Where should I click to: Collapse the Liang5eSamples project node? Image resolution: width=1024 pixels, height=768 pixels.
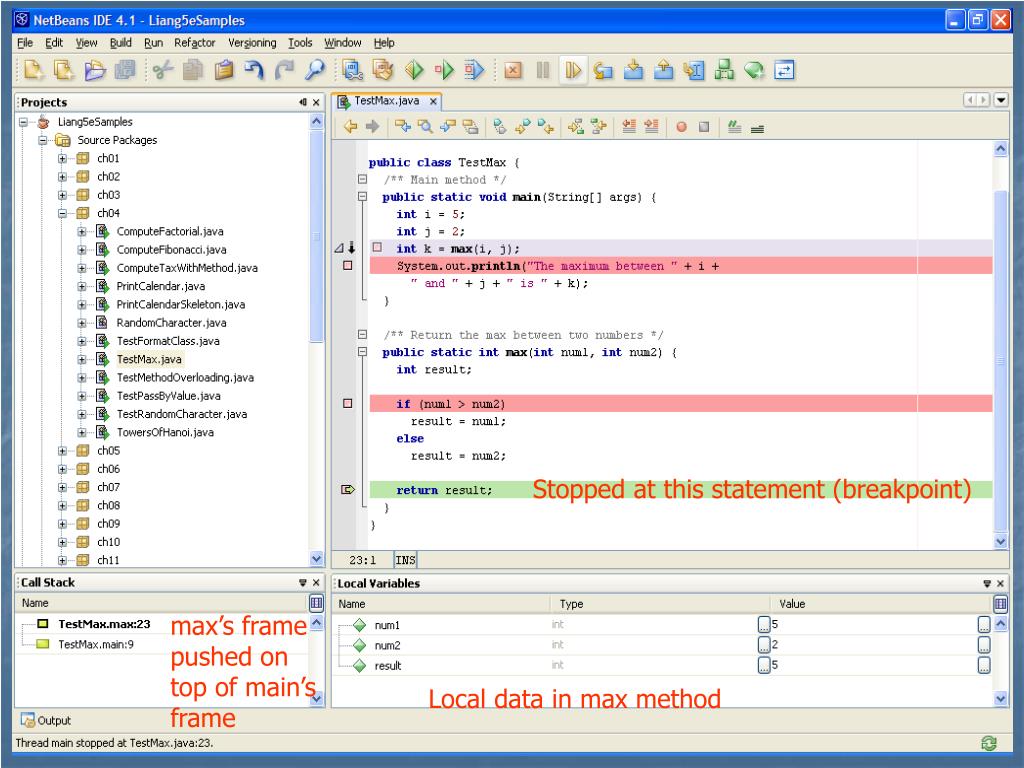click(x=24, y=122)
